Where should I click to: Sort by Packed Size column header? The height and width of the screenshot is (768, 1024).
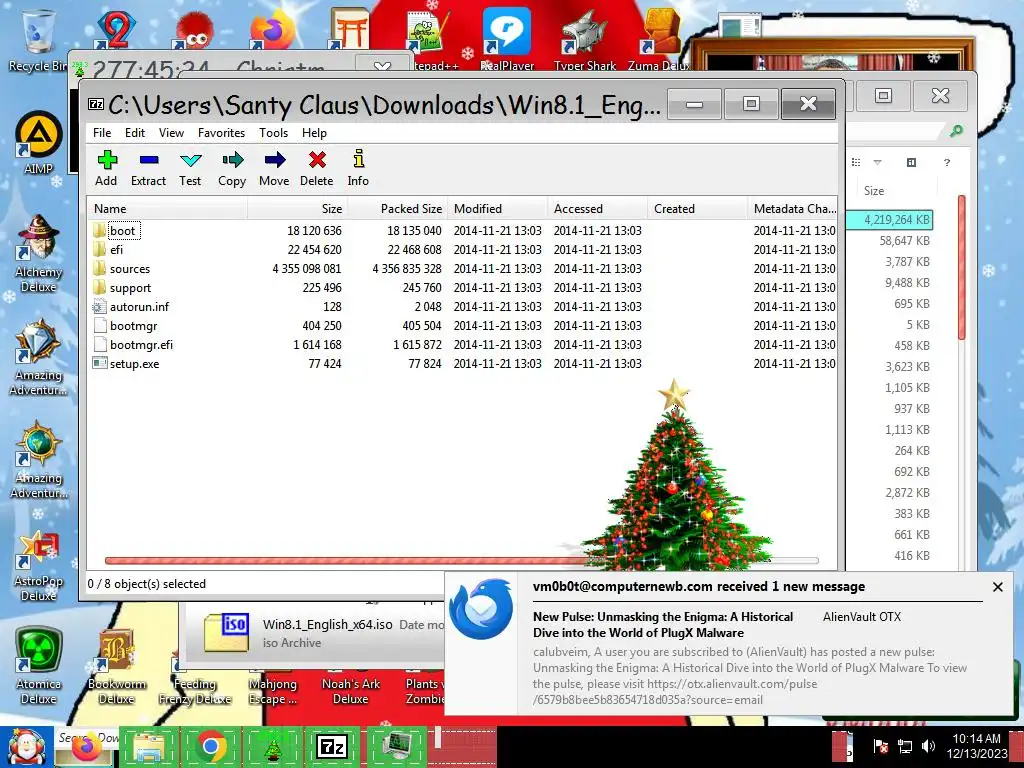(x=396, y=209)
